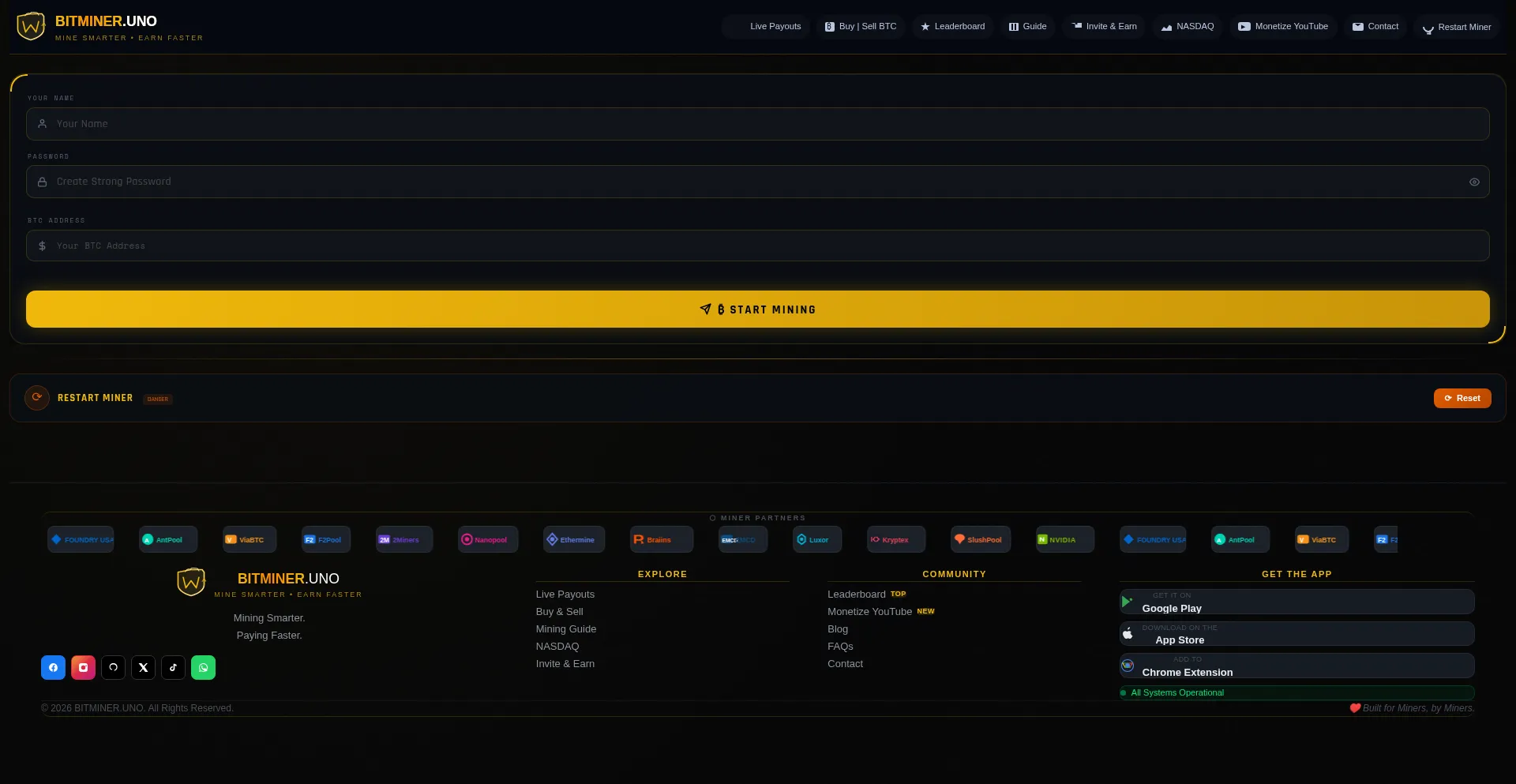1516x784 pixels.
Task: Open Monetize YouTube in the top navigation
Action: (1283, 27)
